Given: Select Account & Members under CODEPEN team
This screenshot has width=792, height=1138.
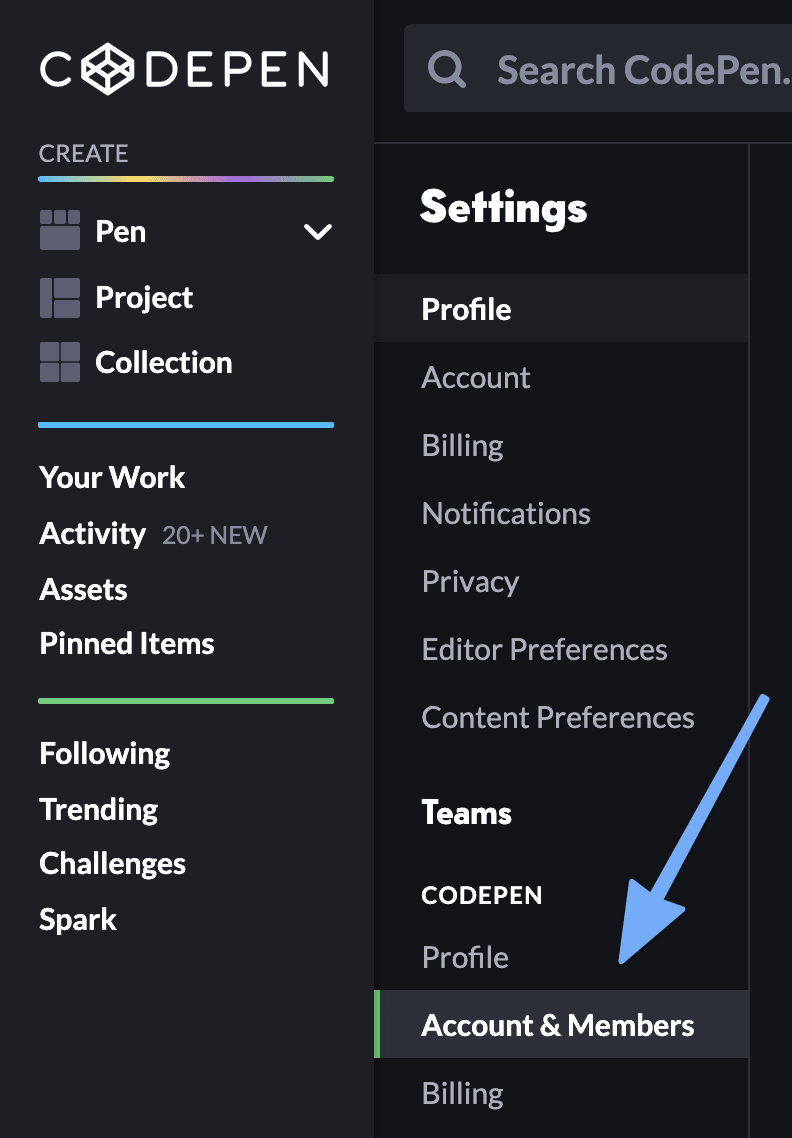Looking at the screenshot, I should tap(558, 1025).
